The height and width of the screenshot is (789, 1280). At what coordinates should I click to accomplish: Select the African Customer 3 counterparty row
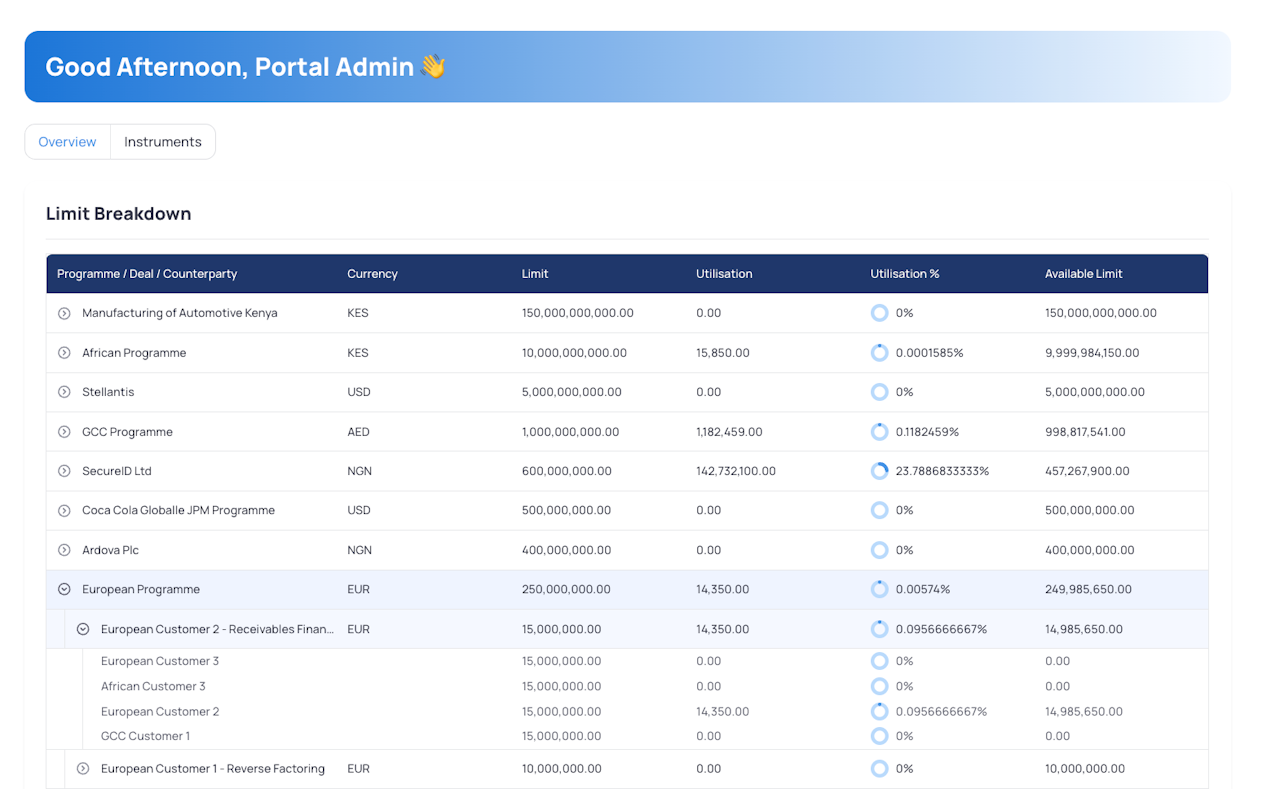(x=153, y=686)
